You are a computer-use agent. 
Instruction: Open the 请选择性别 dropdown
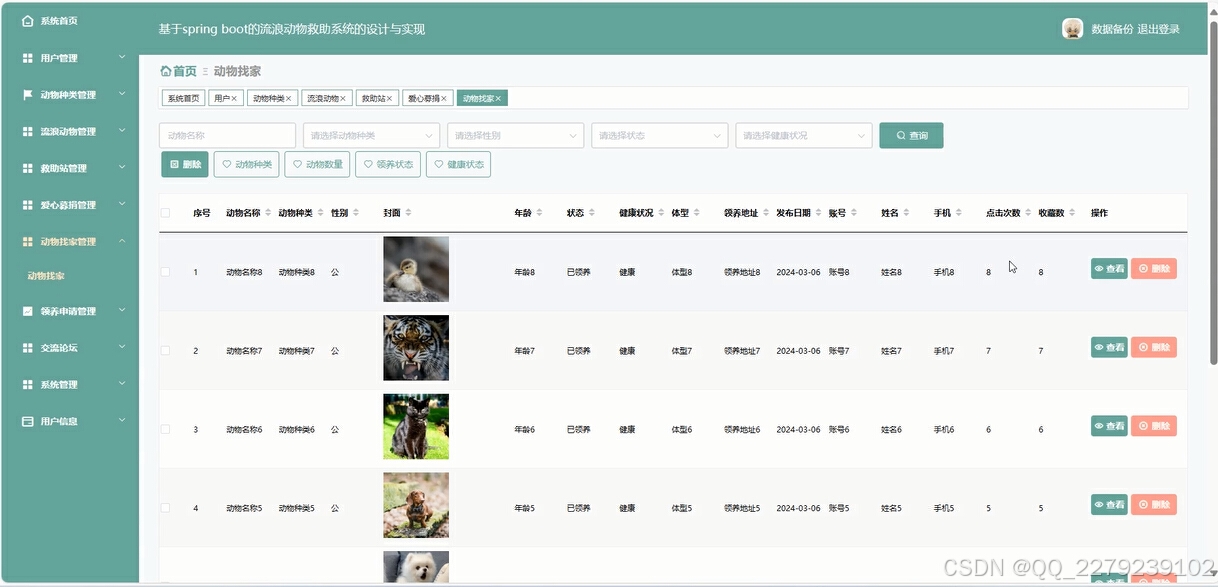pyautogui.click(x=515, y=135)
